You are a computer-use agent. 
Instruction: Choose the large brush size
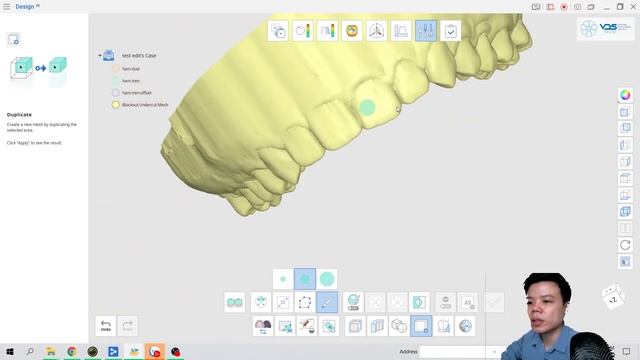[327, 279]
